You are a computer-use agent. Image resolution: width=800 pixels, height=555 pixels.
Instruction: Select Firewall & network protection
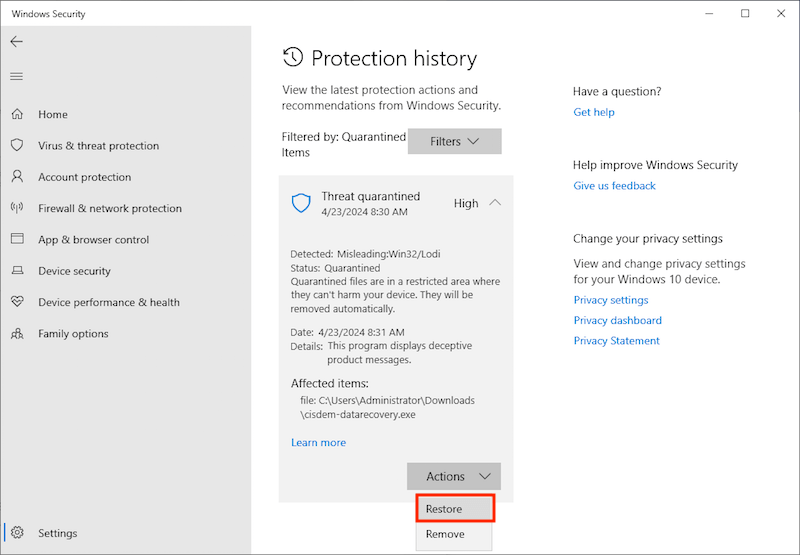pos(110,208)
